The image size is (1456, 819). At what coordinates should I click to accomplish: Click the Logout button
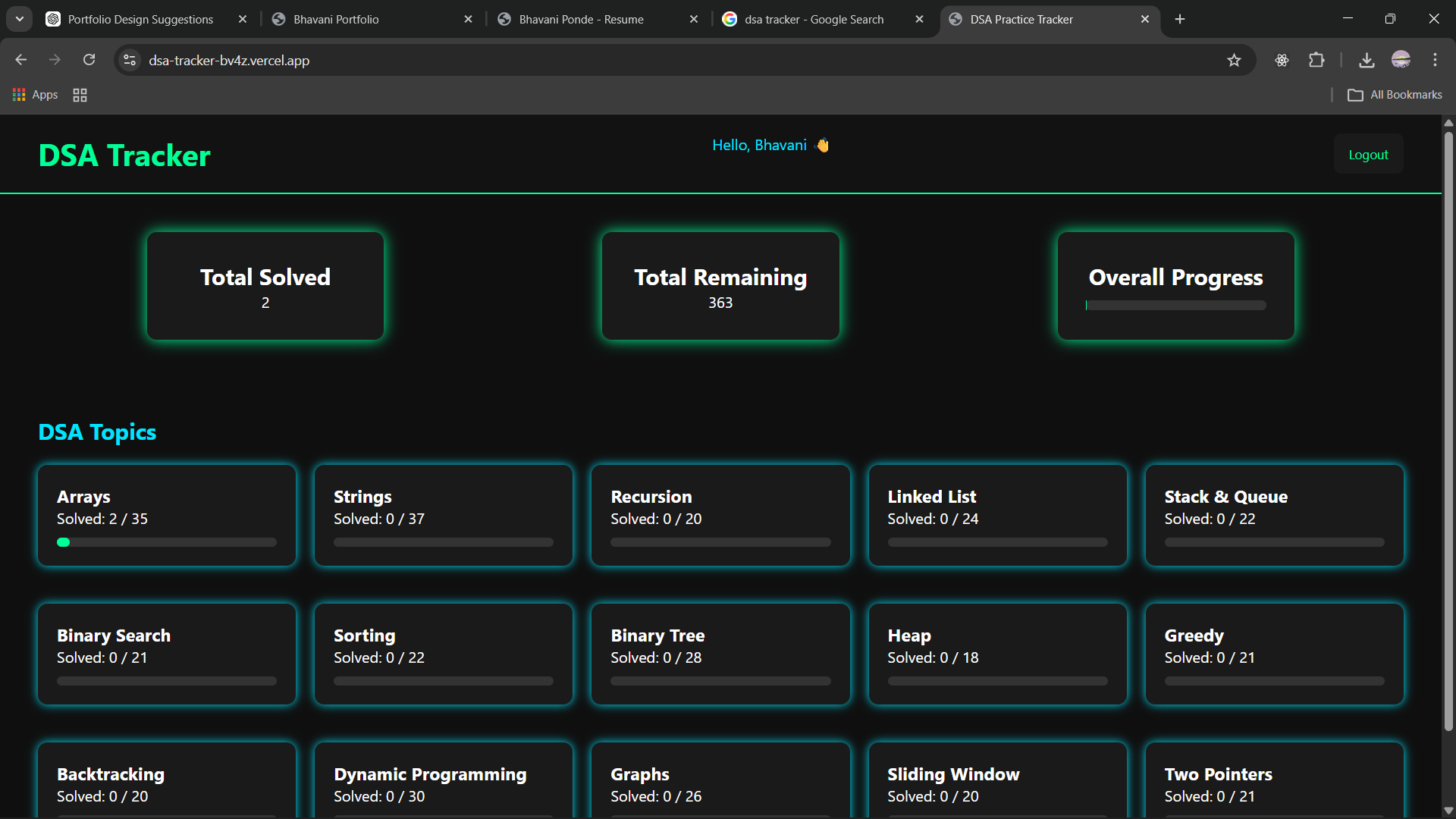point(1368,155)
